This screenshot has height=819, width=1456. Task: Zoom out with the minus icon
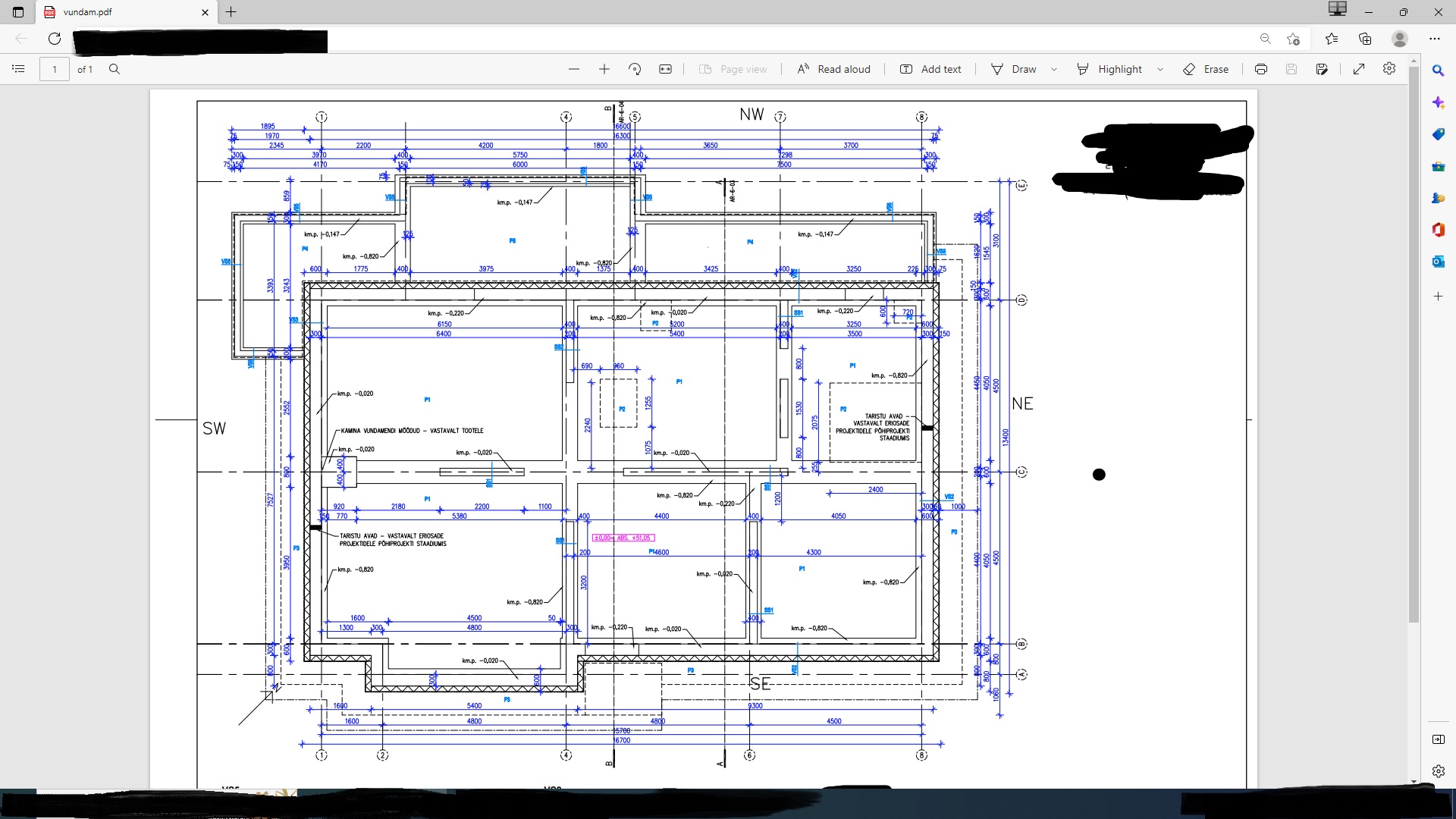tap(574, 69)
